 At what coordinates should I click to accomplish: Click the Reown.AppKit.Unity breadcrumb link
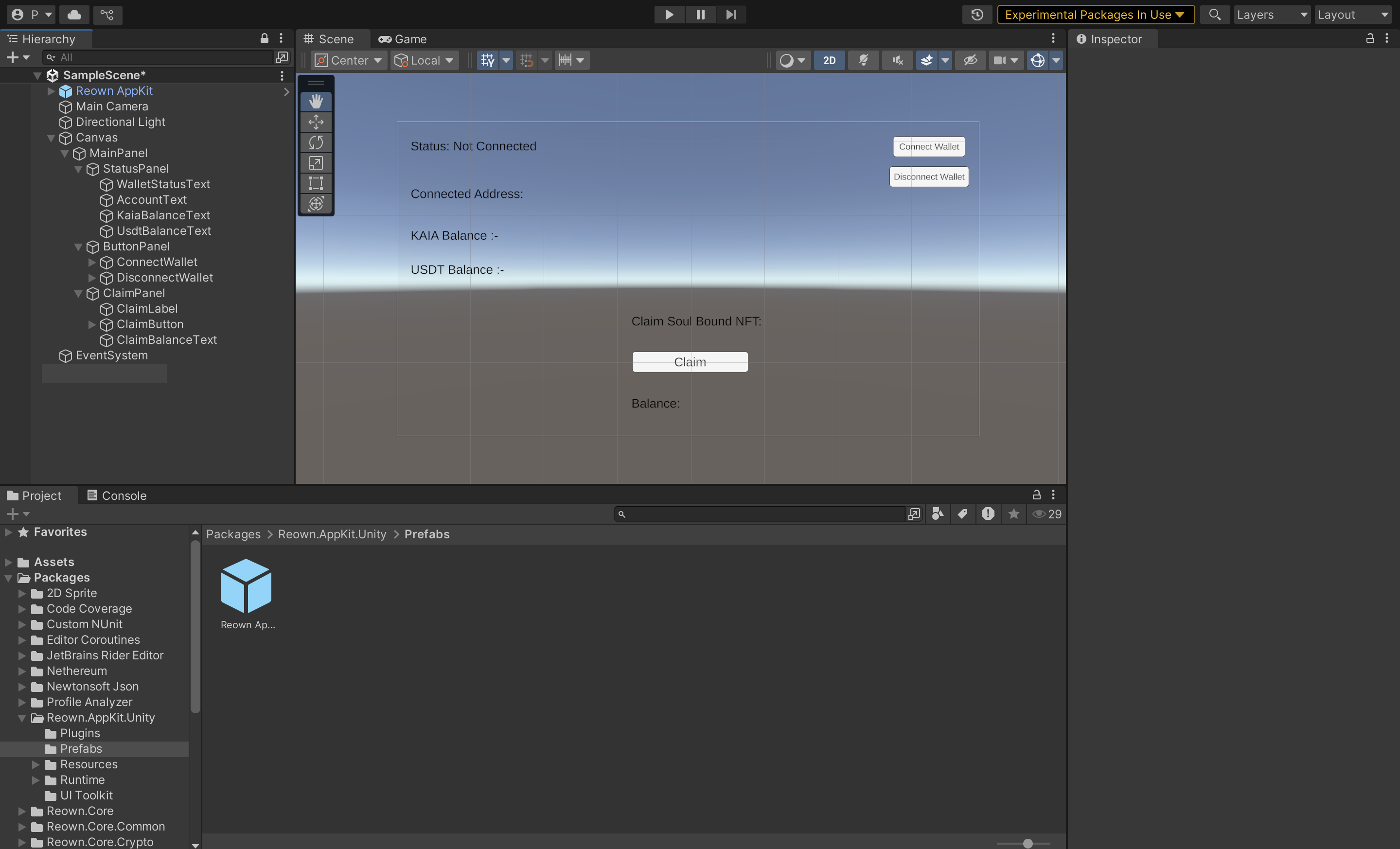(x=332, y=534)
